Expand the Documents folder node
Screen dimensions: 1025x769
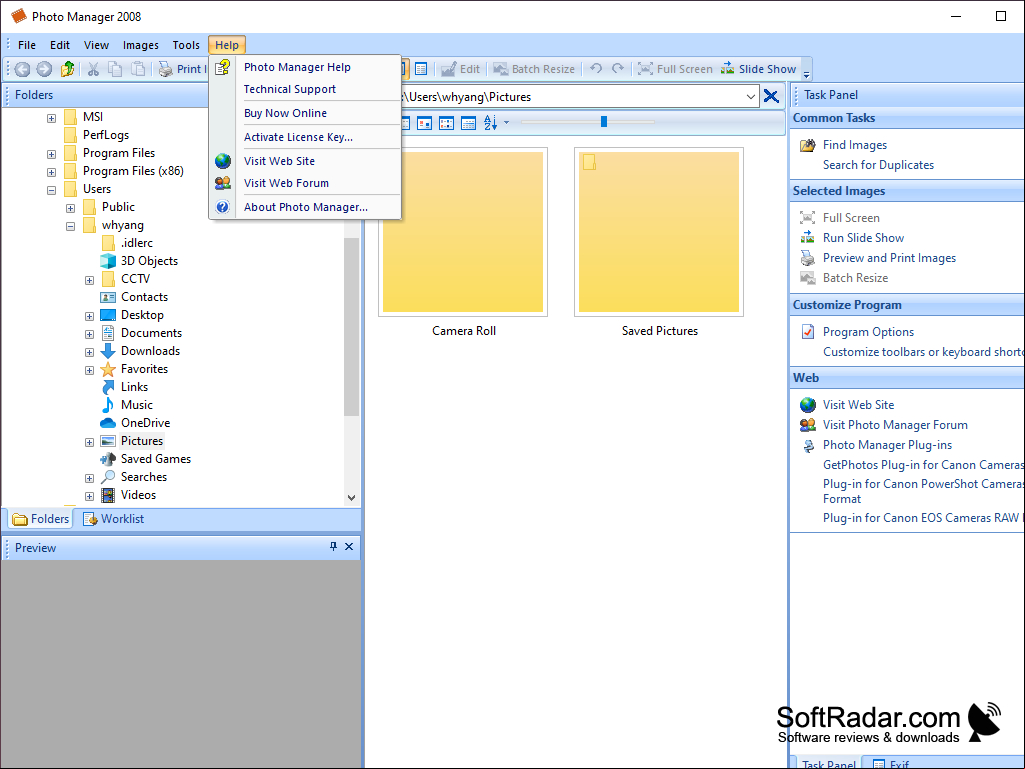click(x=90, y=335)
